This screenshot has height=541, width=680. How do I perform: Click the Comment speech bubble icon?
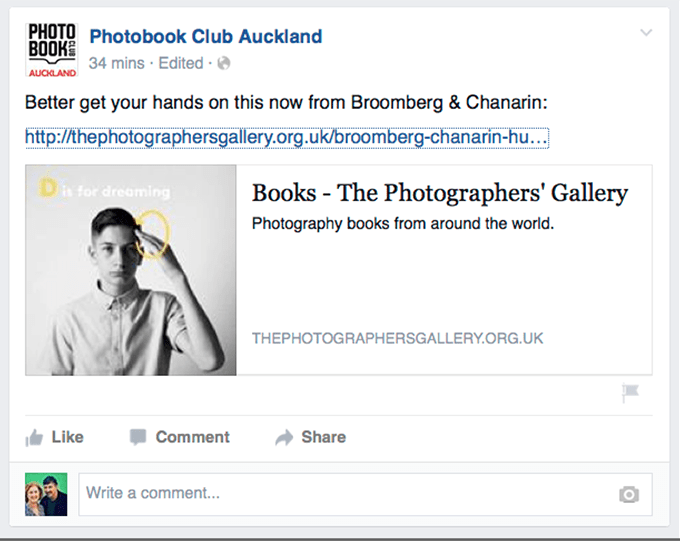click(138, 437)
